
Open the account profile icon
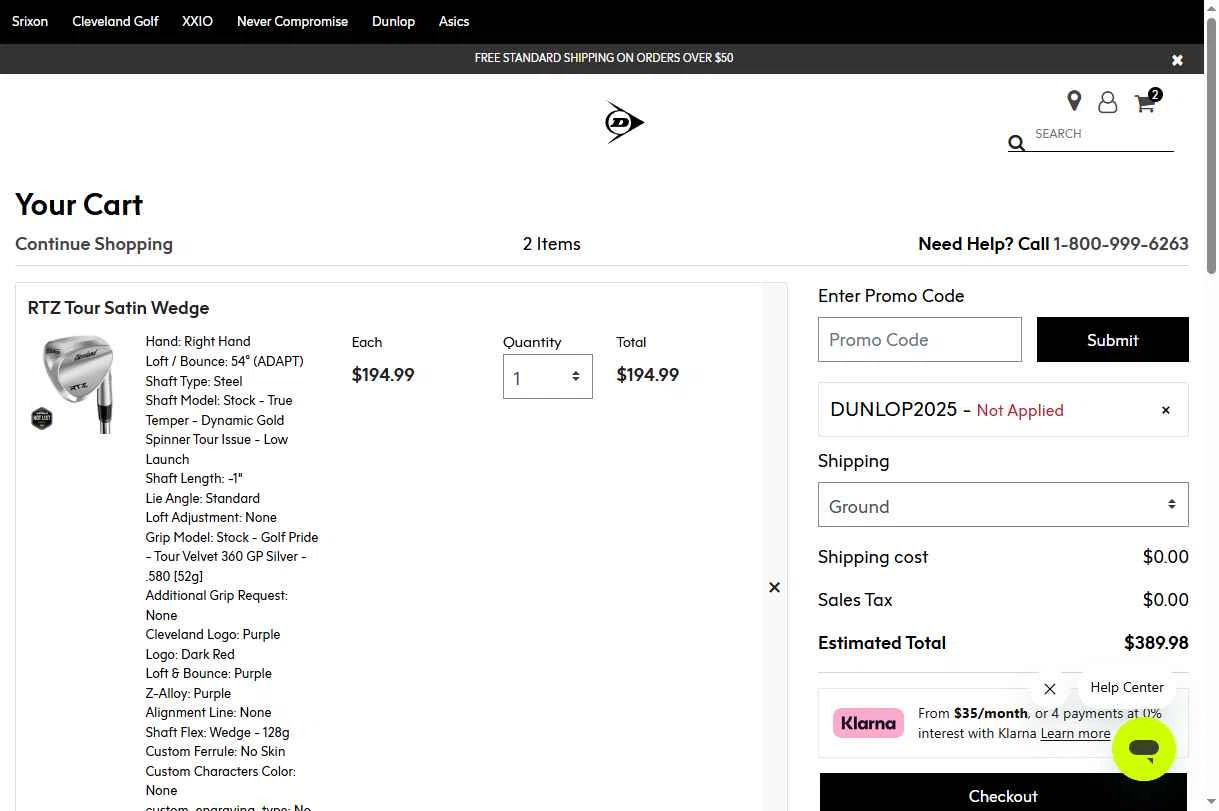(x=1107, y=102)
